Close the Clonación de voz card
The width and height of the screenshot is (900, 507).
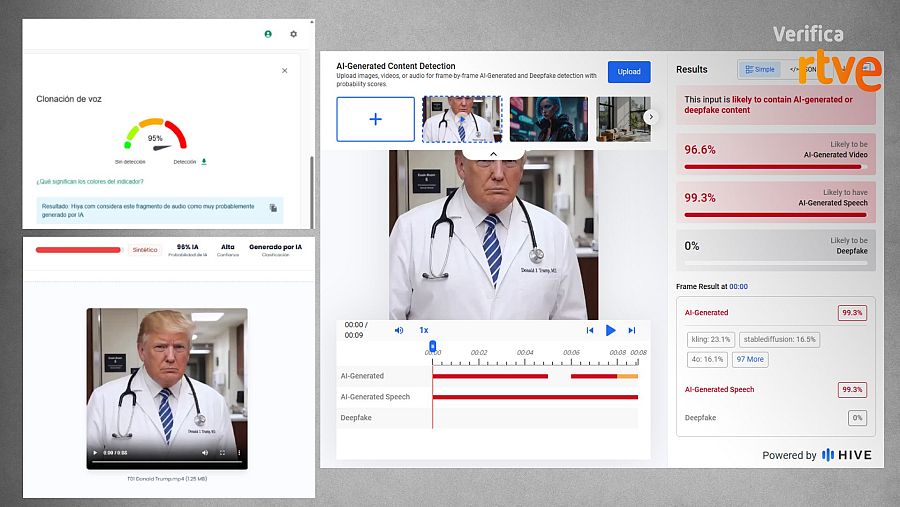coord(285,71)
